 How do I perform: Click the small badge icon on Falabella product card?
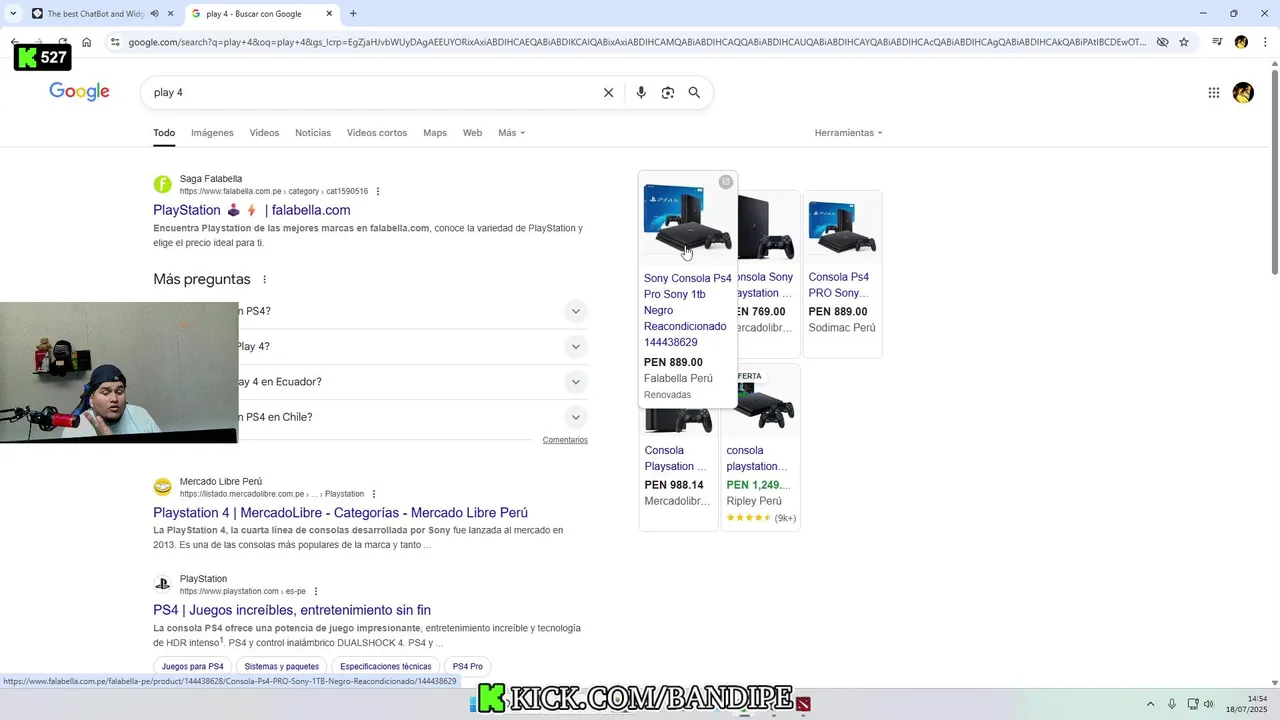click(x=726, y=182)
